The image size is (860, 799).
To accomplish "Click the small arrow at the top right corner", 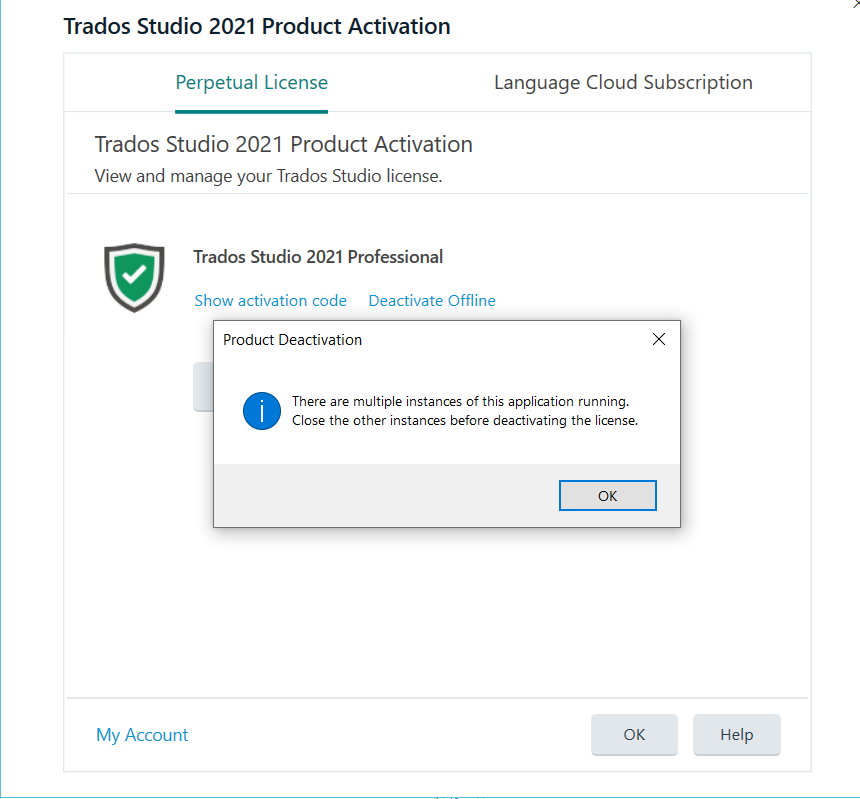I will coord(855,5).
